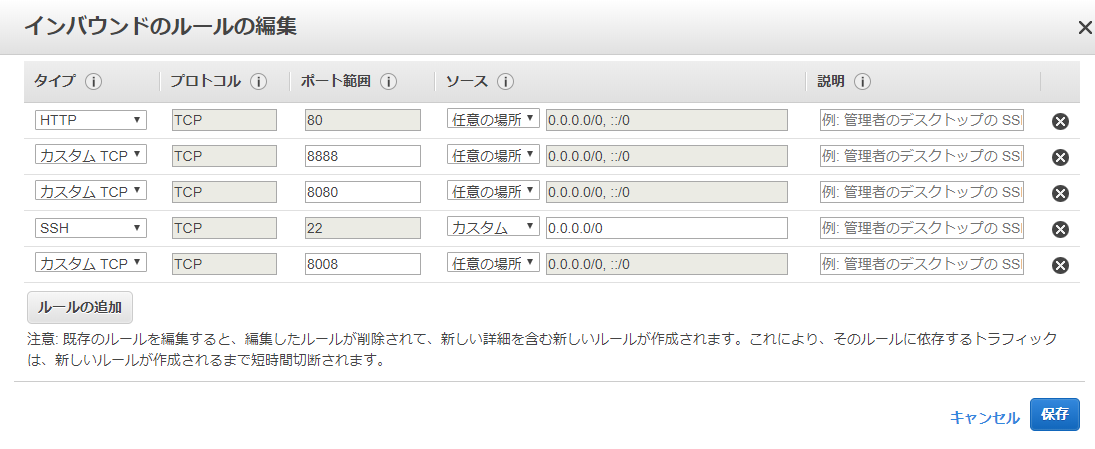Open source dropdown for port 8008 rule
1095x449 pixels.
tap(494, 263)
